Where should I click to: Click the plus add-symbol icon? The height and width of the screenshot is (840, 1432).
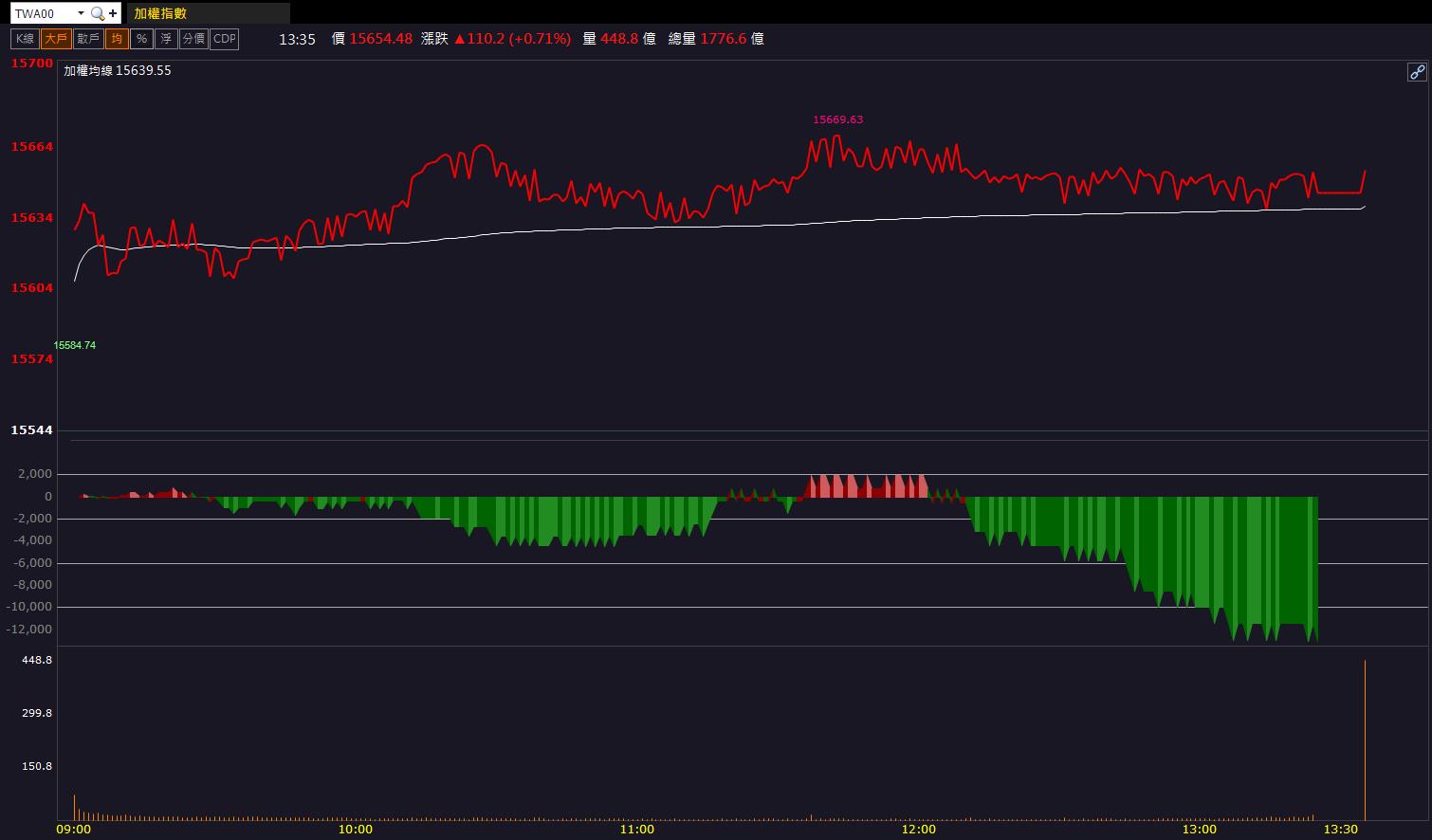[113, 13]
